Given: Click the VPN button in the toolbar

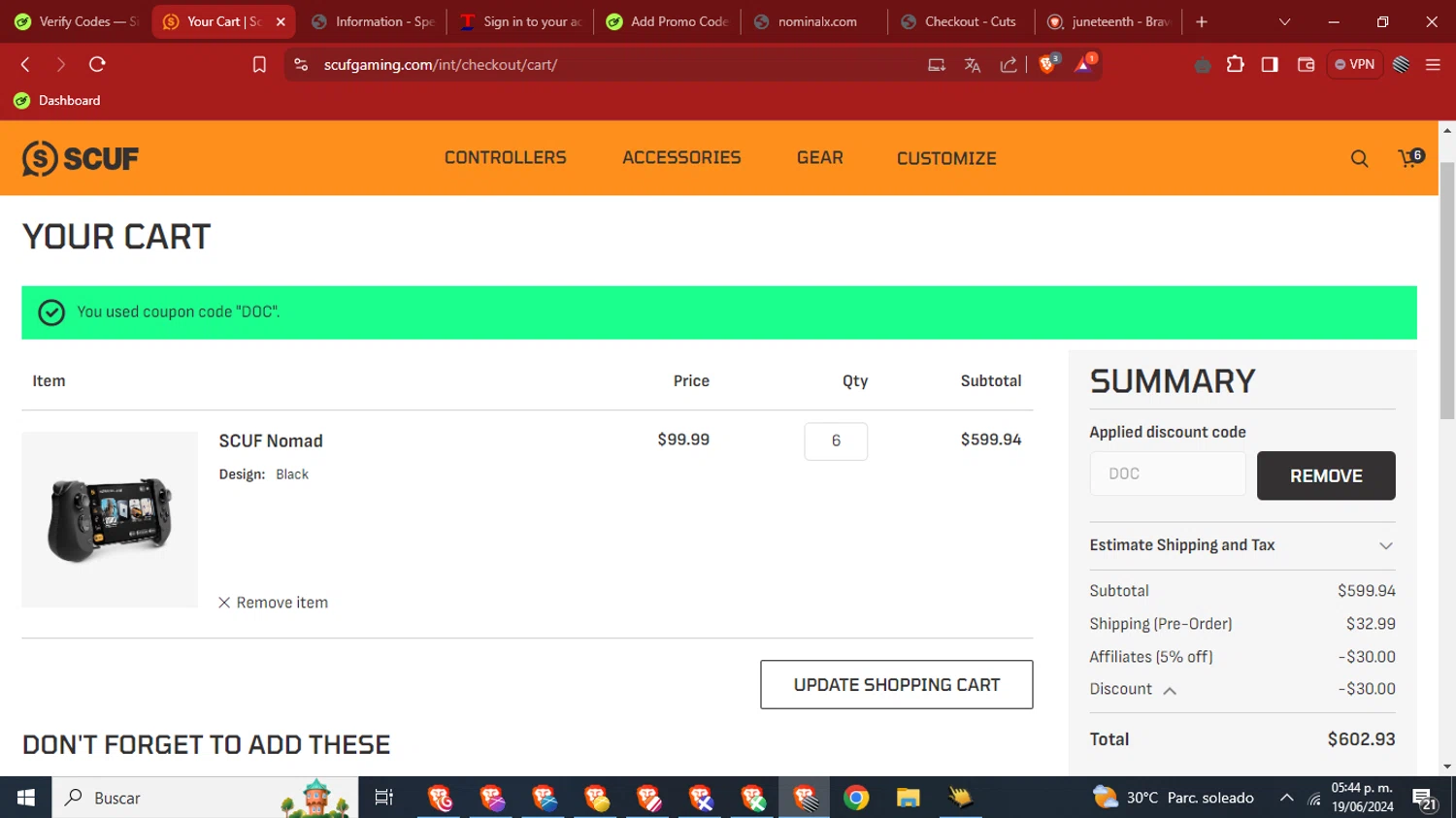Looking at the screenshot, I should [1355, 64].
